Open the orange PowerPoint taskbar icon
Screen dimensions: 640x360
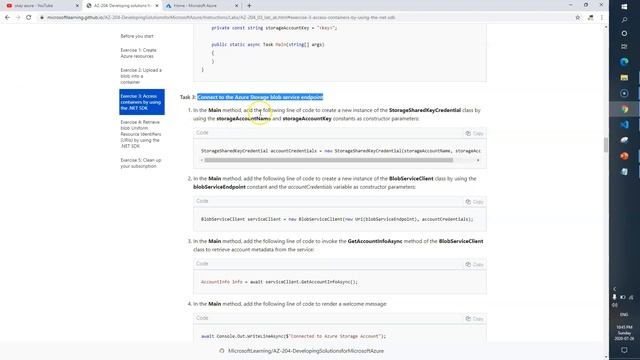point(624,156)
